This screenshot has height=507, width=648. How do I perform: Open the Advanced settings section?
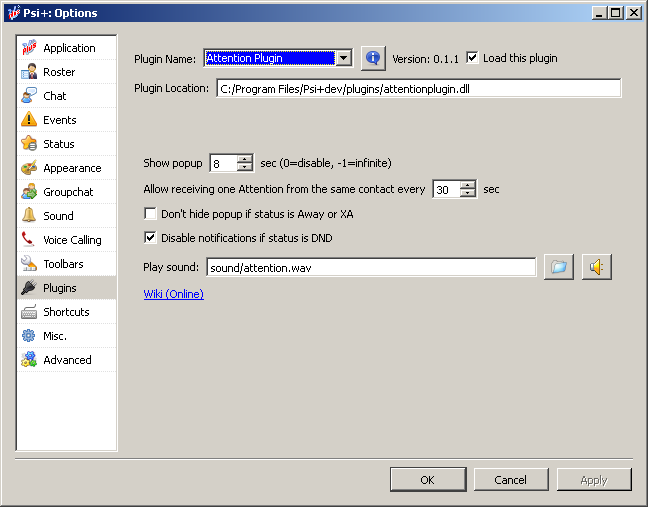[66, 360]
